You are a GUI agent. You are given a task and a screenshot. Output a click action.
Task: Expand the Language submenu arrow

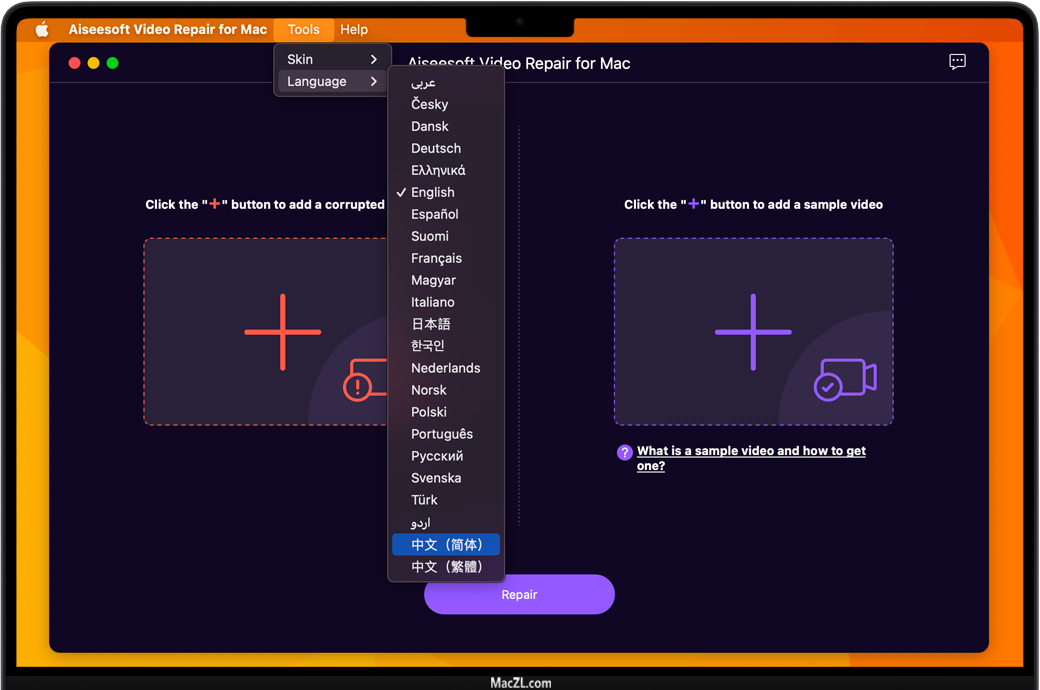[x=373, y=81]
